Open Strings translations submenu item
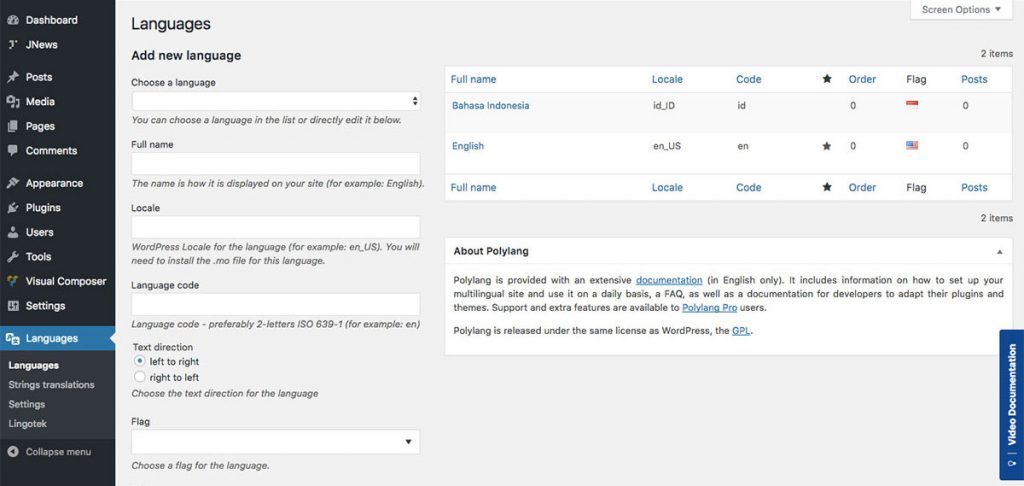Image resolution: width=1024 pixels, height=486 pixels. tap(51, 385)
